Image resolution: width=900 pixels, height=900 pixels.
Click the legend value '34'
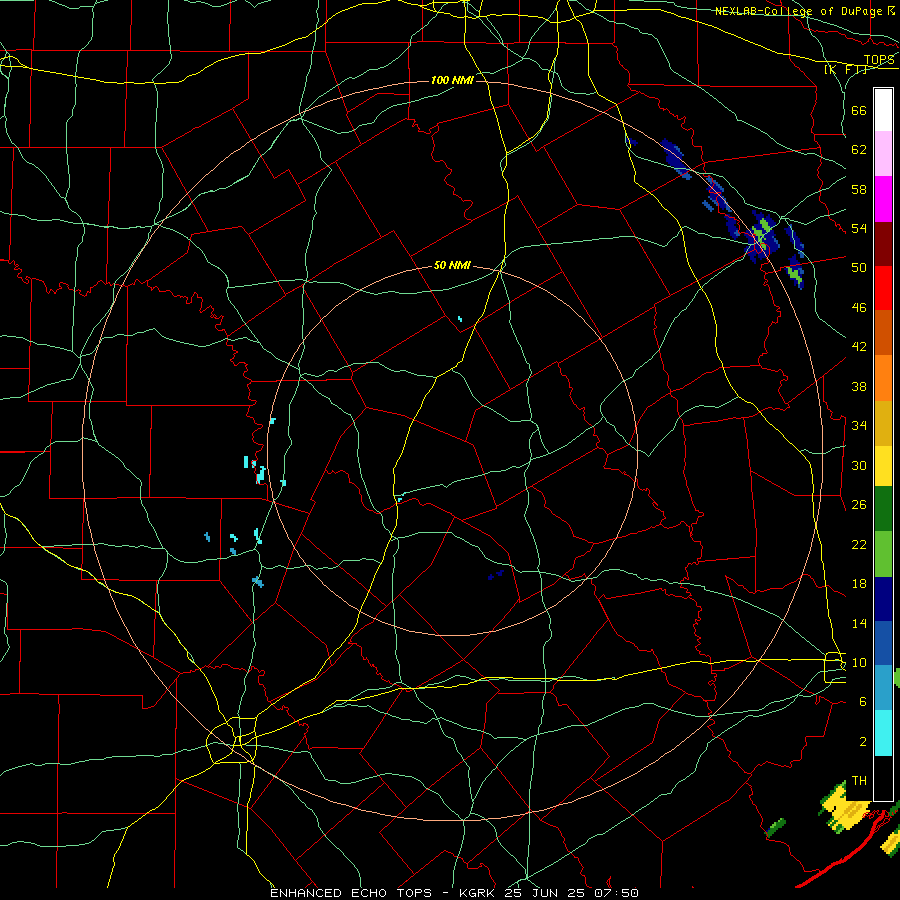[x=859, y=425]
